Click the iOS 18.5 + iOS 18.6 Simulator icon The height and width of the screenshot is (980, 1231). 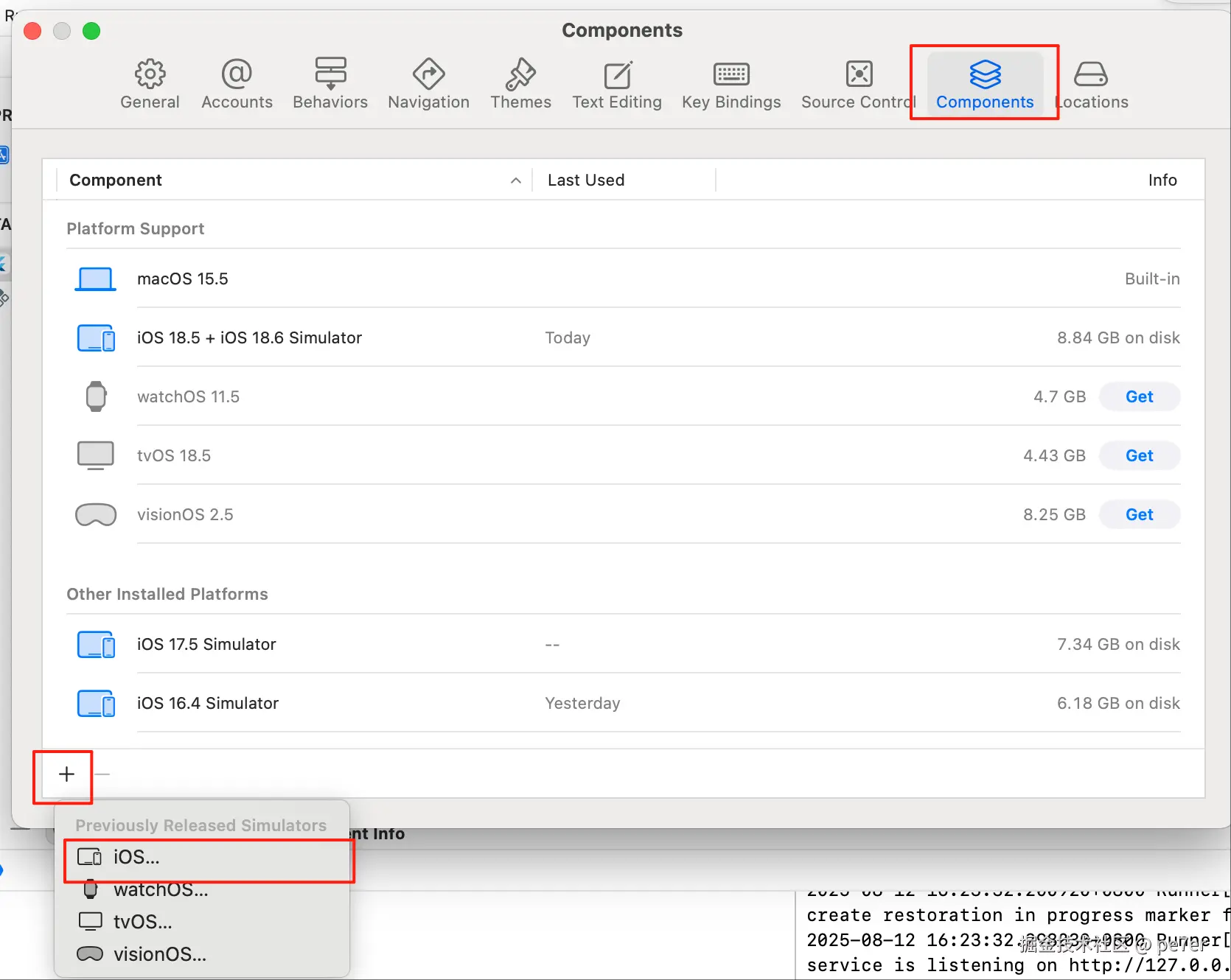pos(96,337)
